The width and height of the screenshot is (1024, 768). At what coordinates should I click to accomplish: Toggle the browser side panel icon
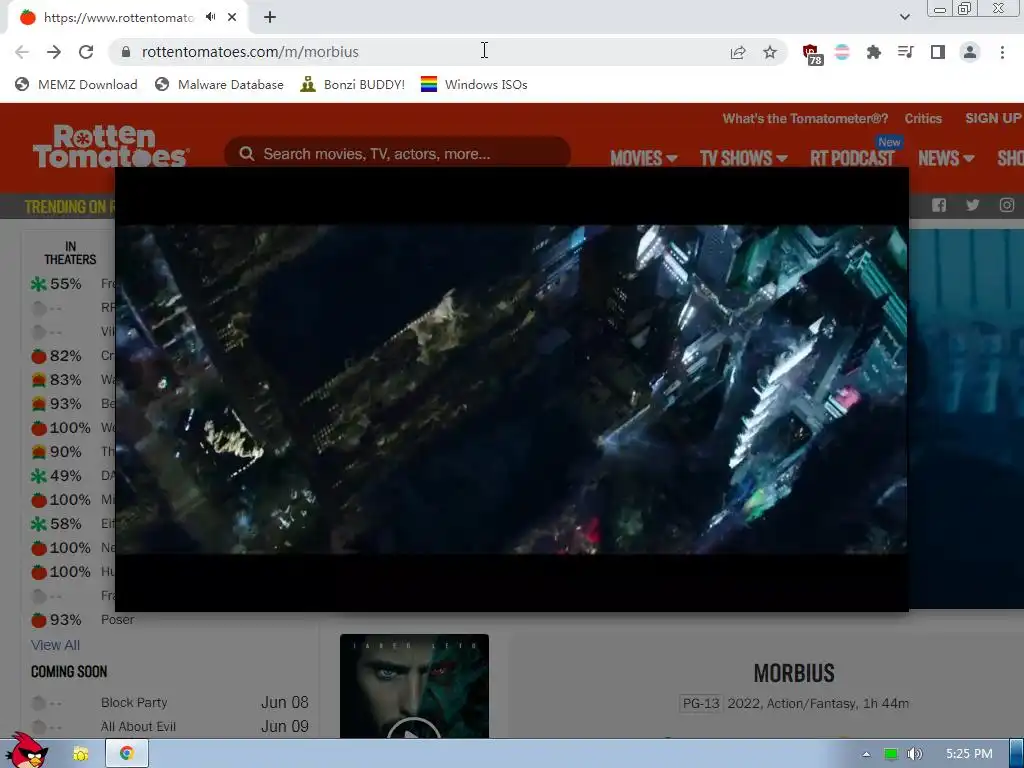click(x=938, y=52)
